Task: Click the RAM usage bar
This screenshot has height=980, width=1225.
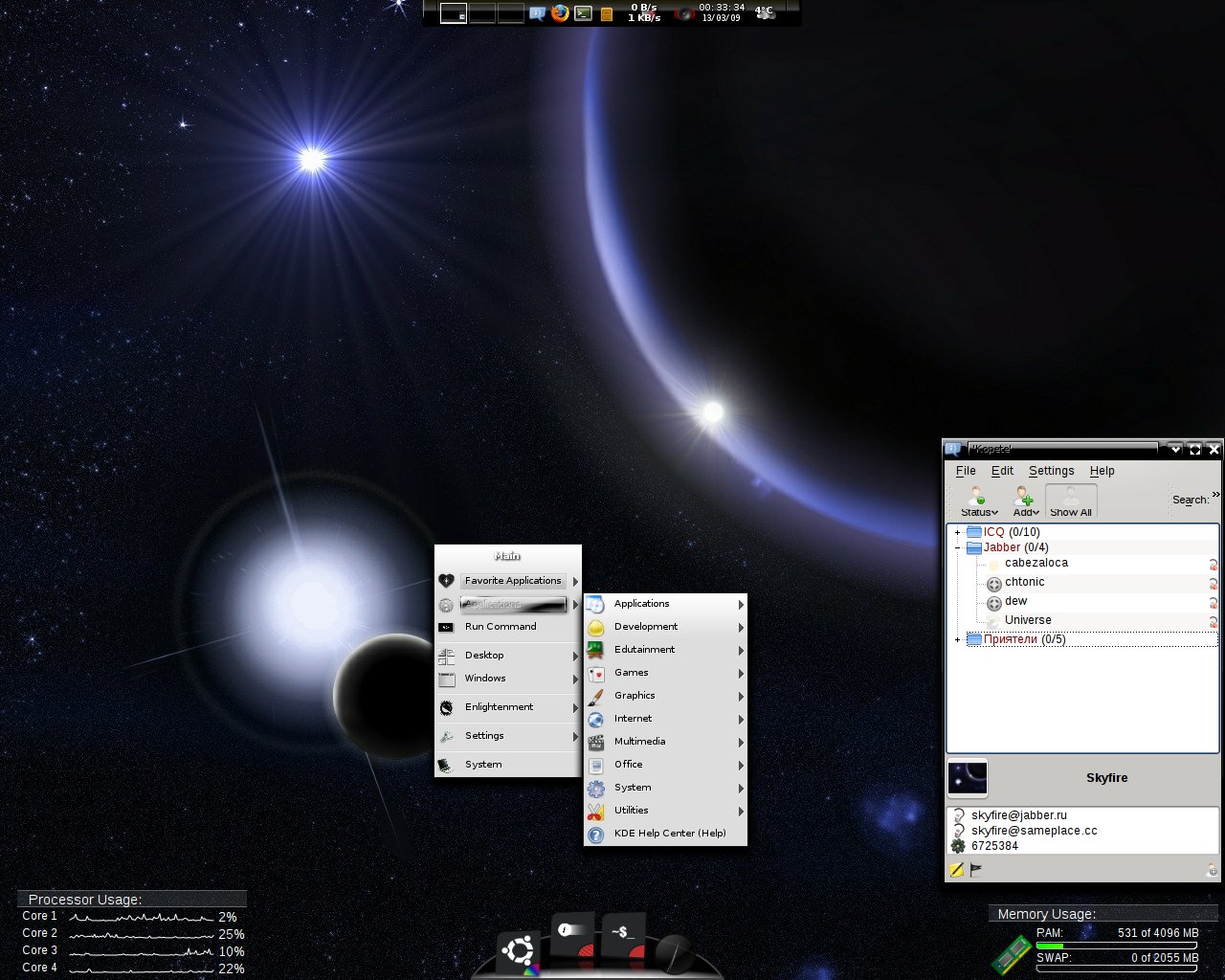Action: tap(1117, 946)
